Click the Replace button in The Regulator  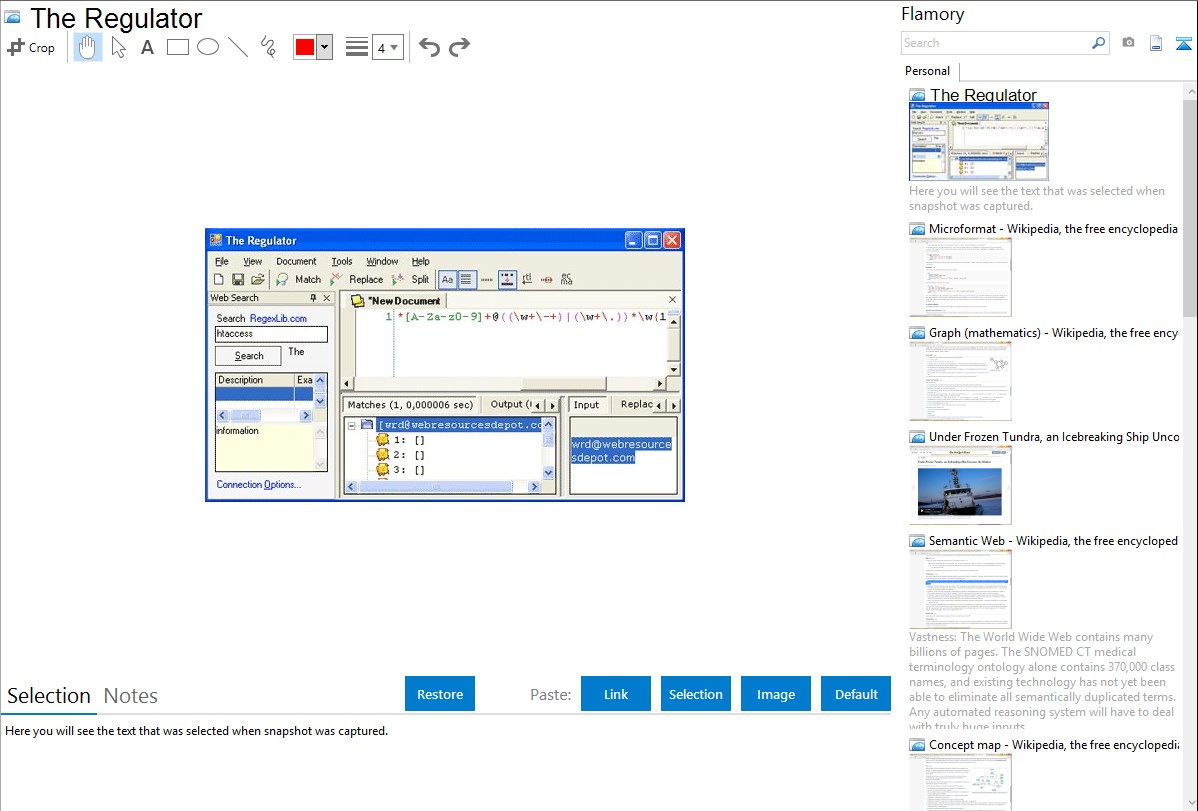pos(357,280)
